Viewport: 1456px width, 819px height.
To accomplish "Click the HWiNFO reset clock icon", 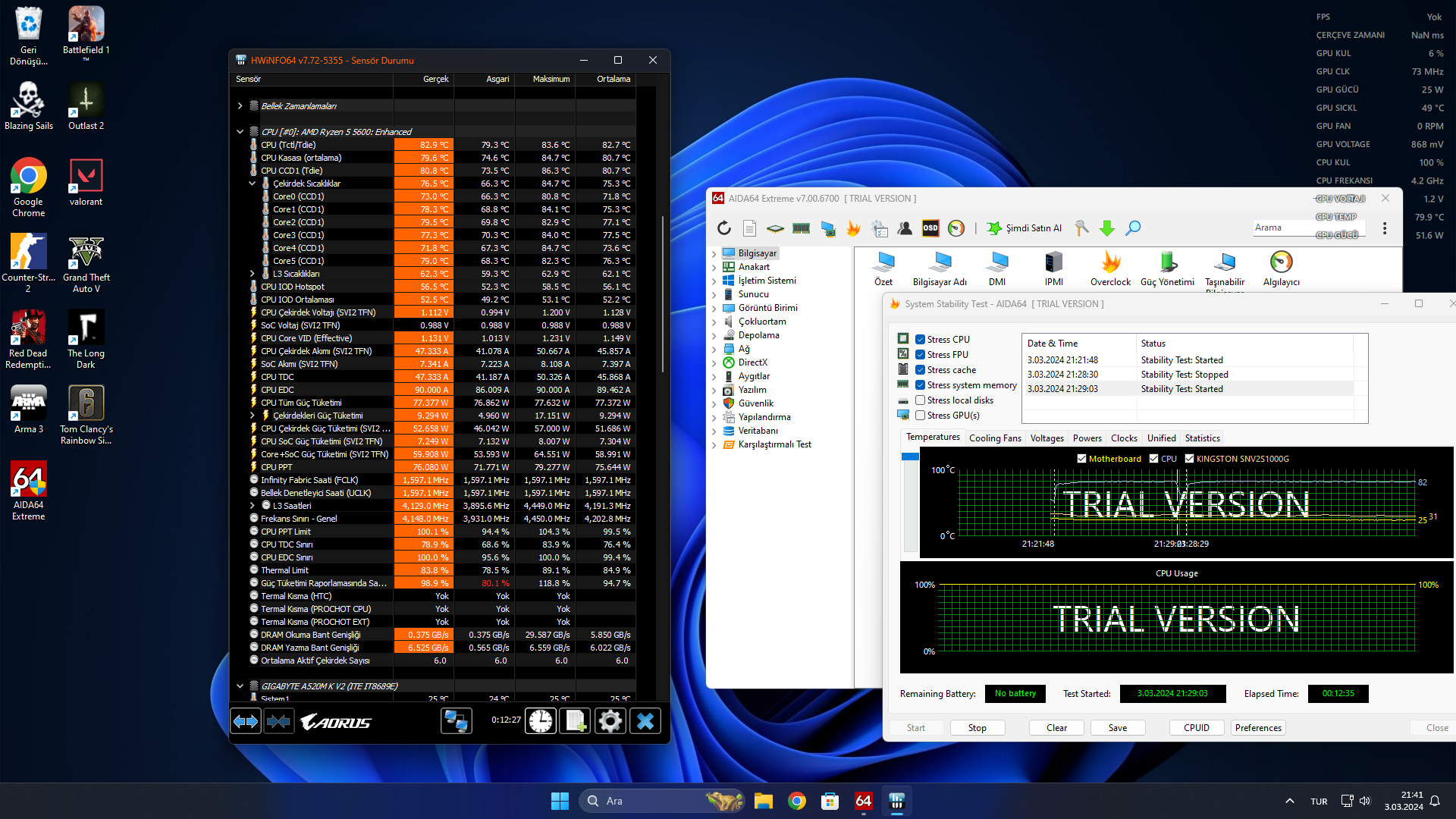I will coord(541,720).
